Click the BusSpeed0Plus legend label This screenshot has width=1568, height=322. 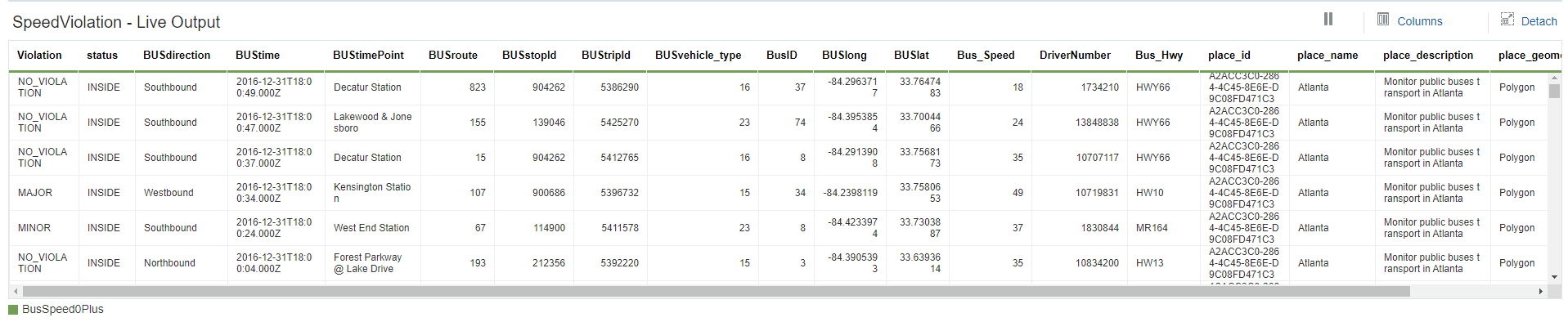[x=63, y=309]
